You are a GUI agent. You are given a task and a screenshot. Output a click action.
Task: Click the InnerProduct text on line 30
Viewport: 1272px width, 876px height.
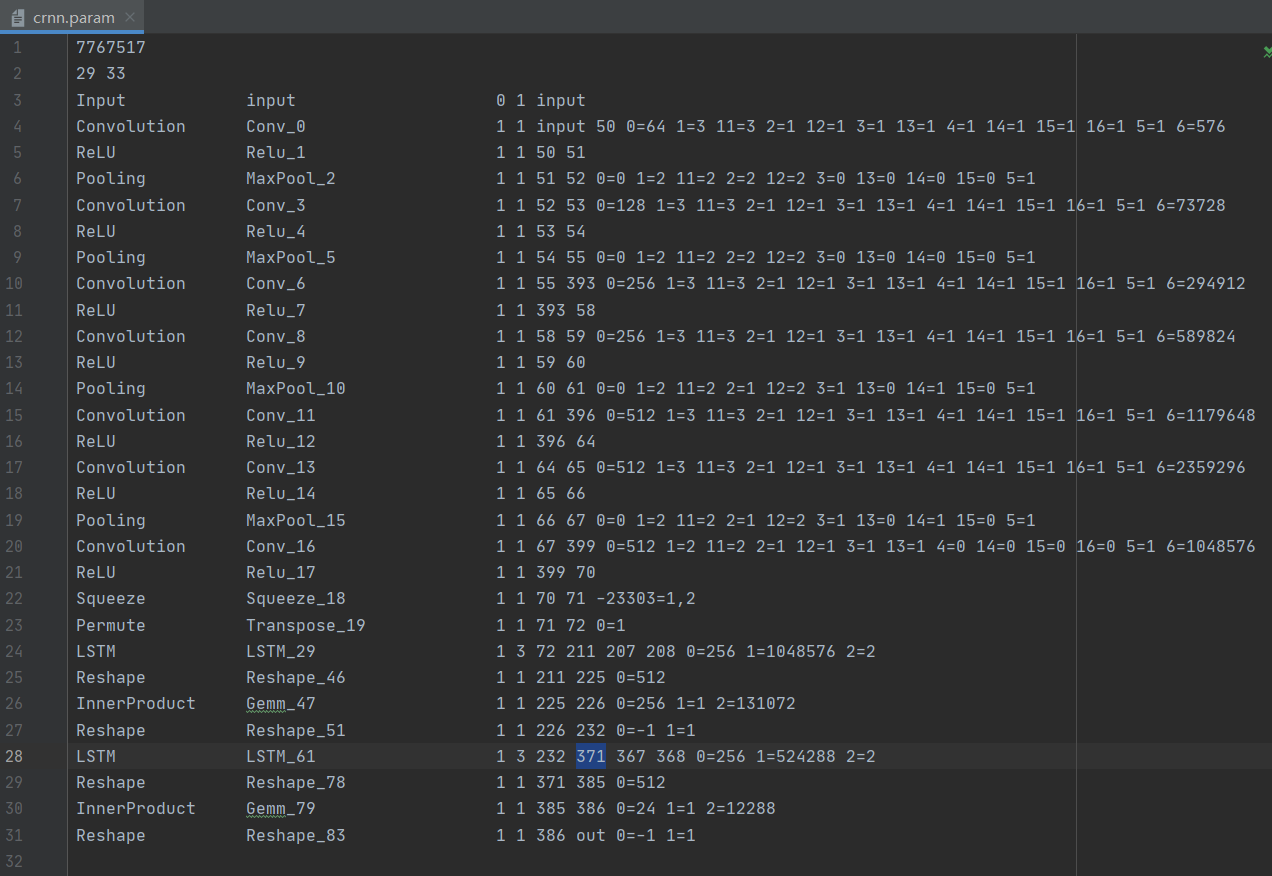136,809
